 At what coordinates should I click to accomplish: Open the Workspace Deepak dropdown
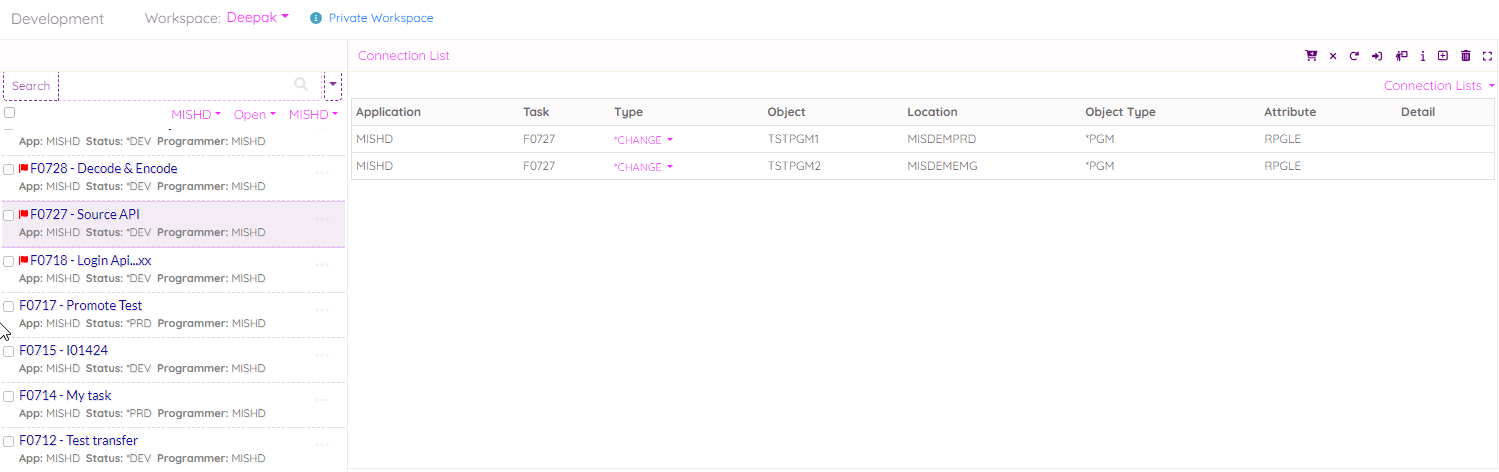pyautogui.click(x=257, y=18)
